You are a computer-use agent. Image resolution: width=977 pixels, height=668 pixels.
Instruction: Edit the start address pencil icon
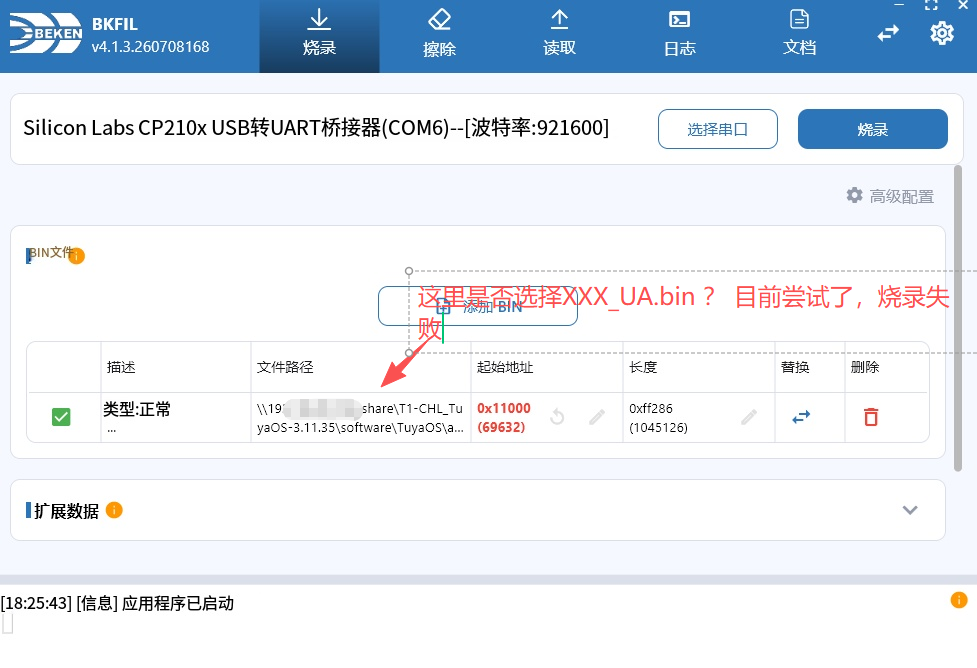click(x=597, y=417)
